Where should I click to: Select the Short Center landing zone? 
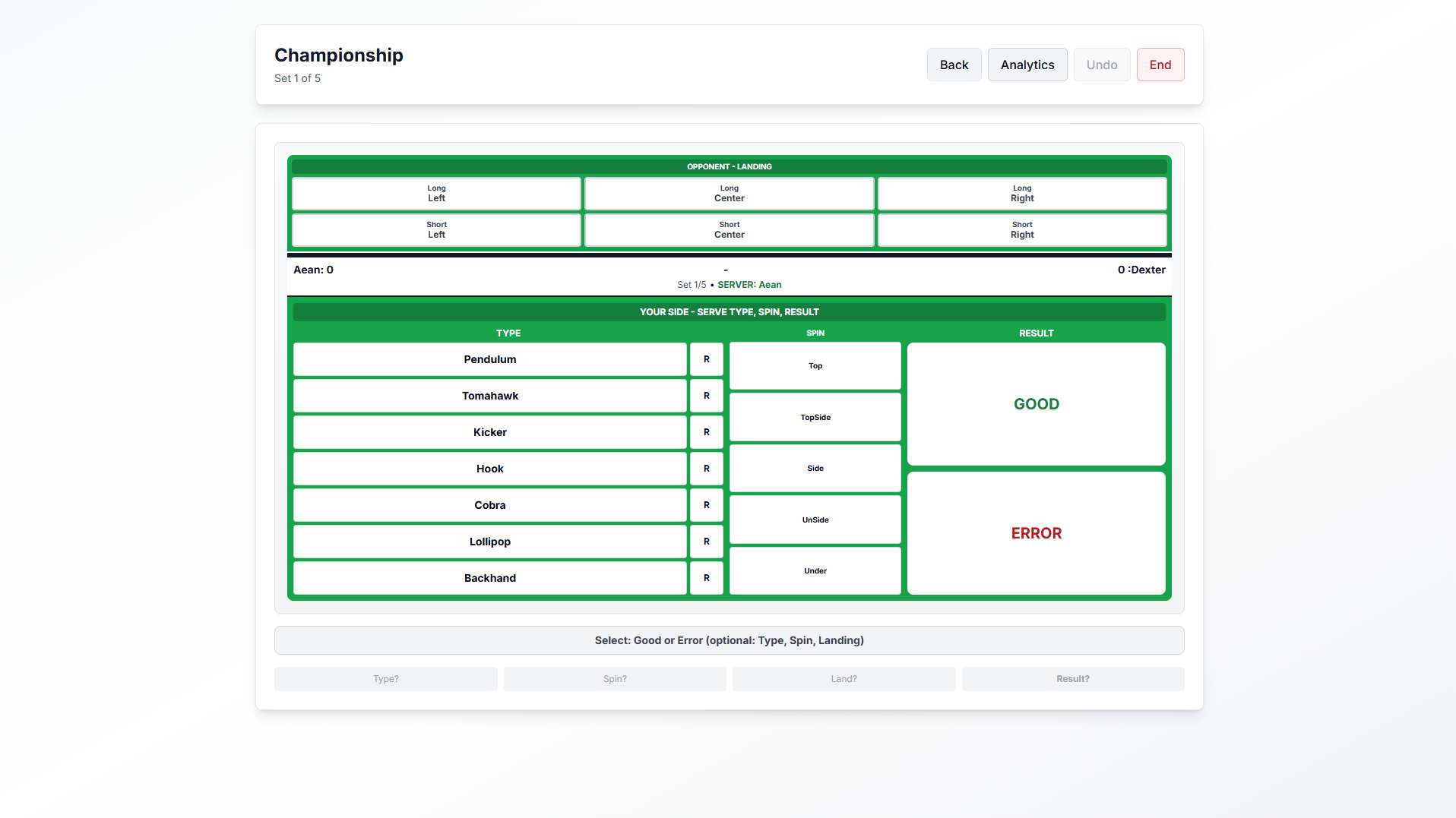coord(729,230)
